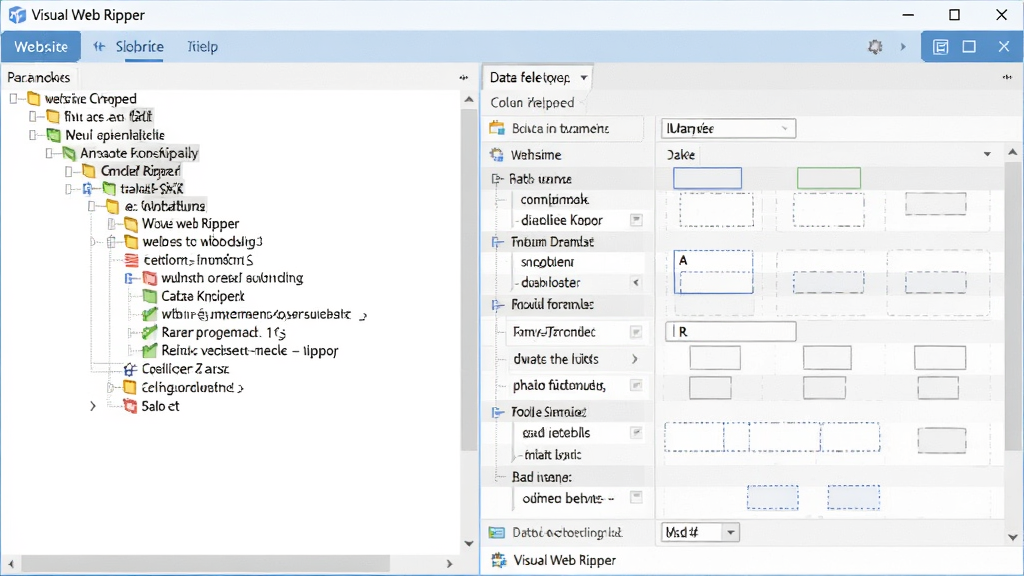Select the Colan Helpoed tab

point(532,103)
